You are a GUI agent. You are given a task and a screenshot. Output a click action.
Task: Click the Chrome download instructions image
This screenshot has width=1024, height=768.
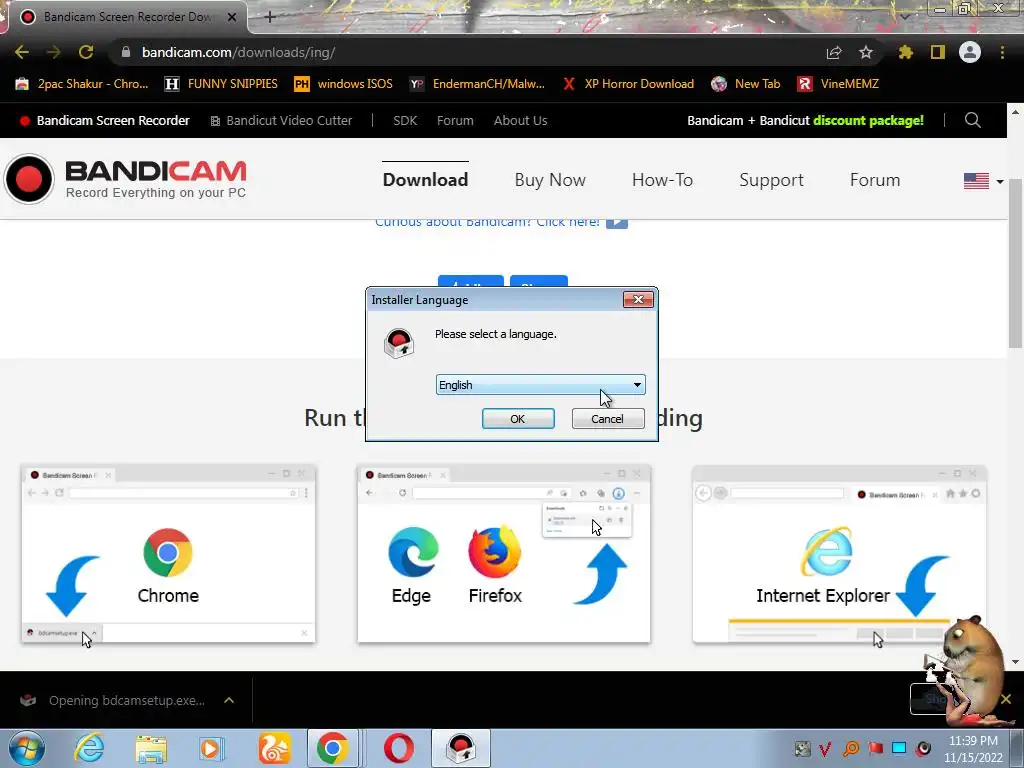pyautogui.click(x=168, y=554)
